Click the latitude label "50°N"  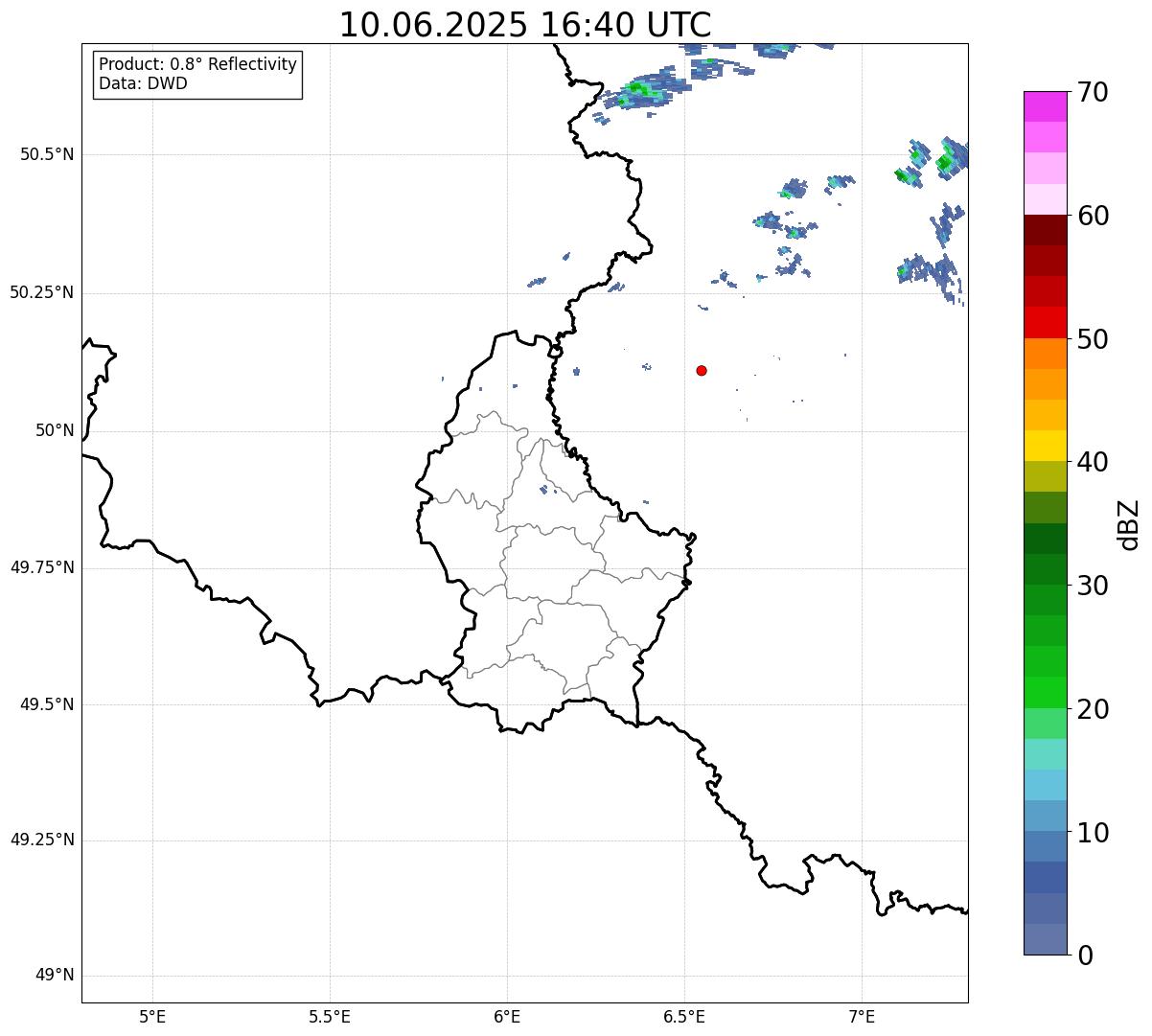pyautogui.click(x=55, y=431)
